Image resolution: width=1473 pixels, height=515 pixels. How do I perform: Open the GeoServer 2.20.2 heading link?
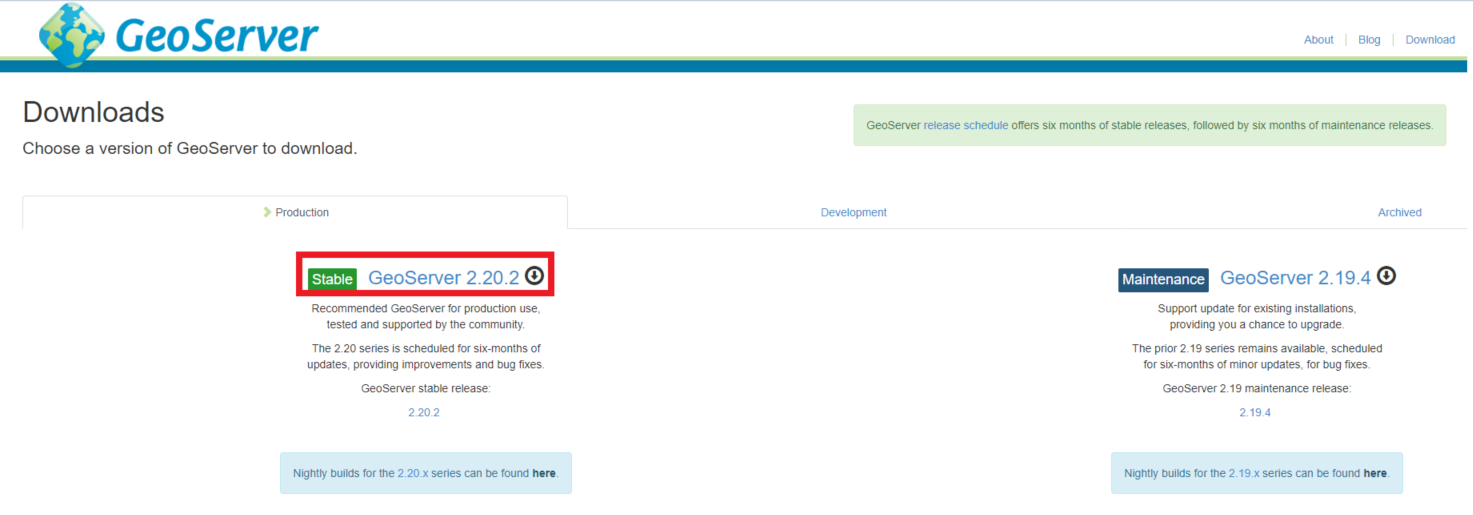444,278
